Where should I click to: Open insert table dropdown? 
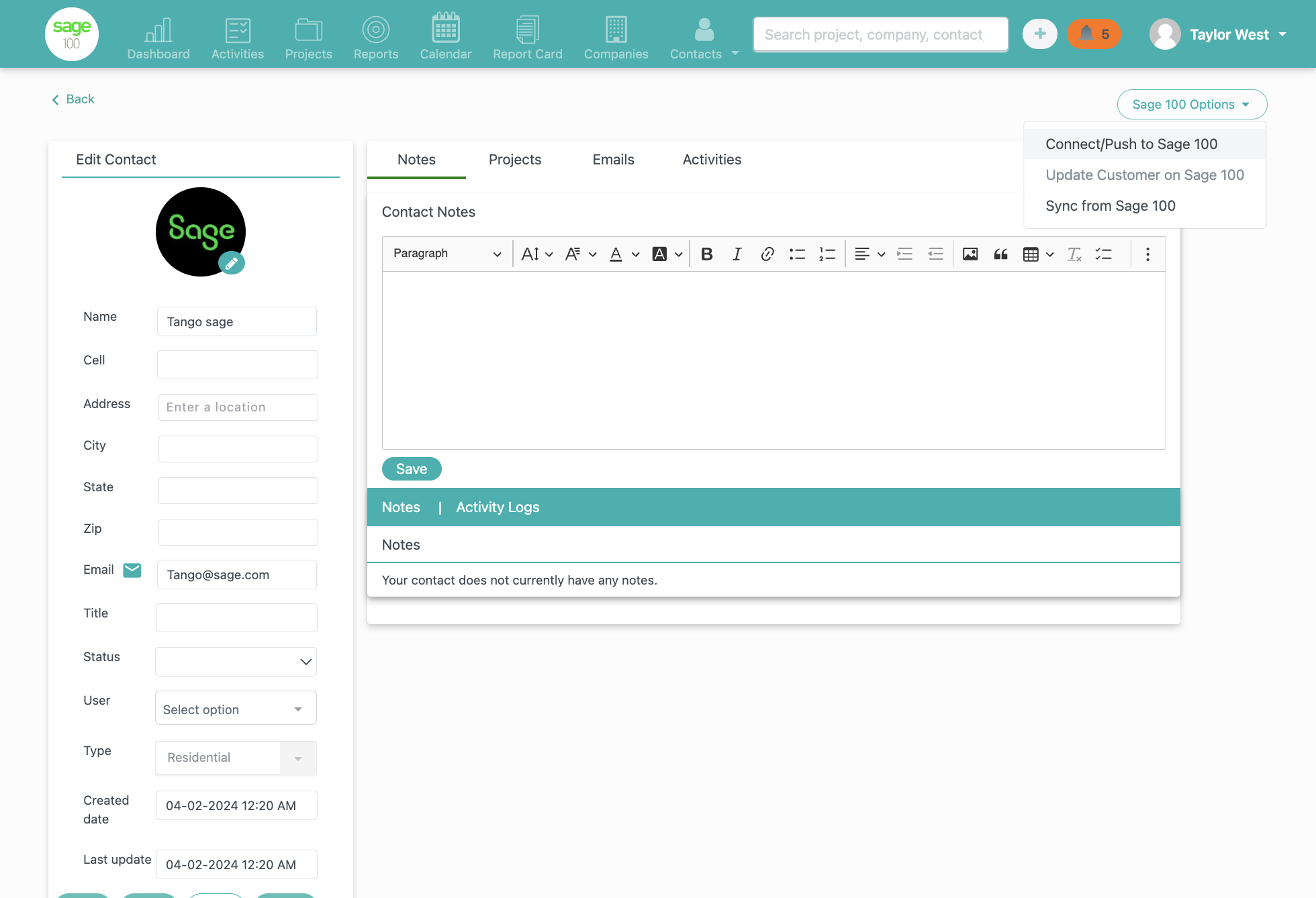coord(1038,254)
